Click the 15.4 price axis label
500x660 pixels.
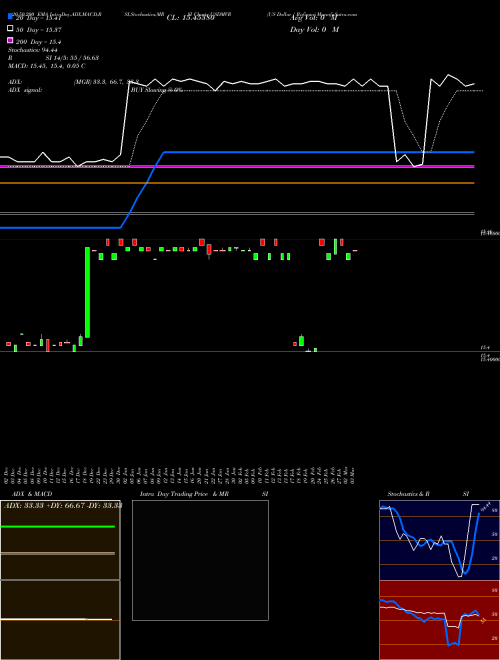(x=485, y=348)
